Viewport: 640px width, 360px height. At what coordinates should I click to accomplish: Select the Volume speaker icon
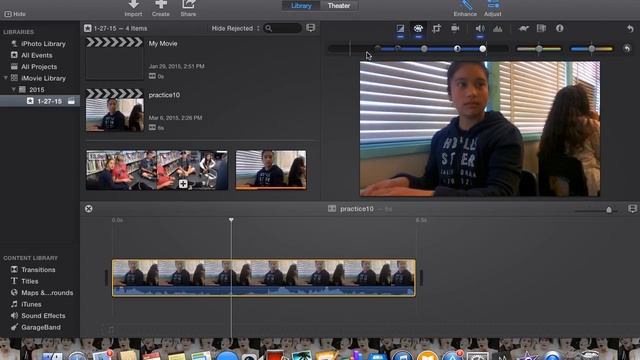point(480,29)
